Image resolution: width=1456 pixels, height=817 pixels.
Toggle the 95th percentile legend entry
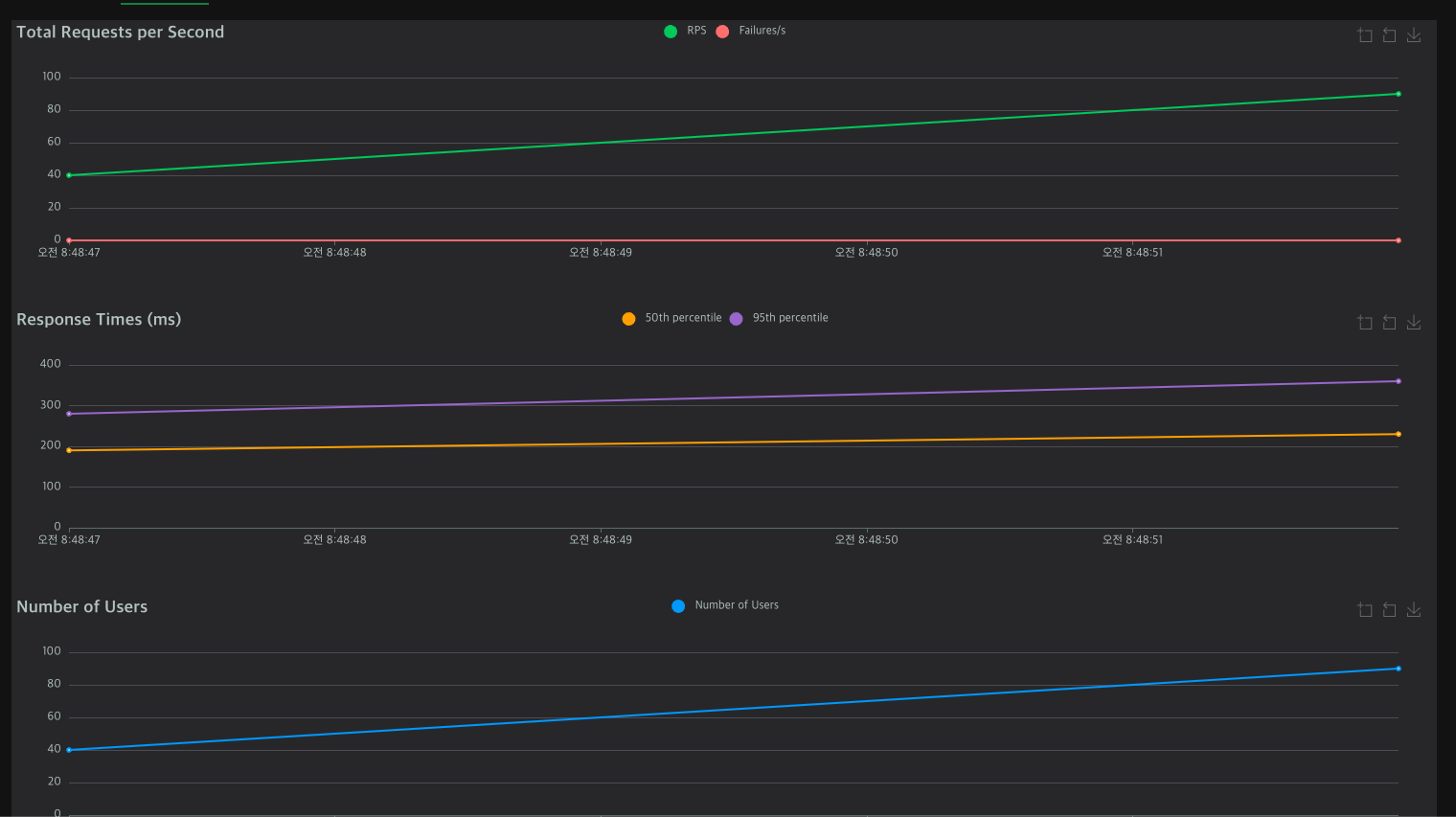pyautogui.click(x=779, y=318)
